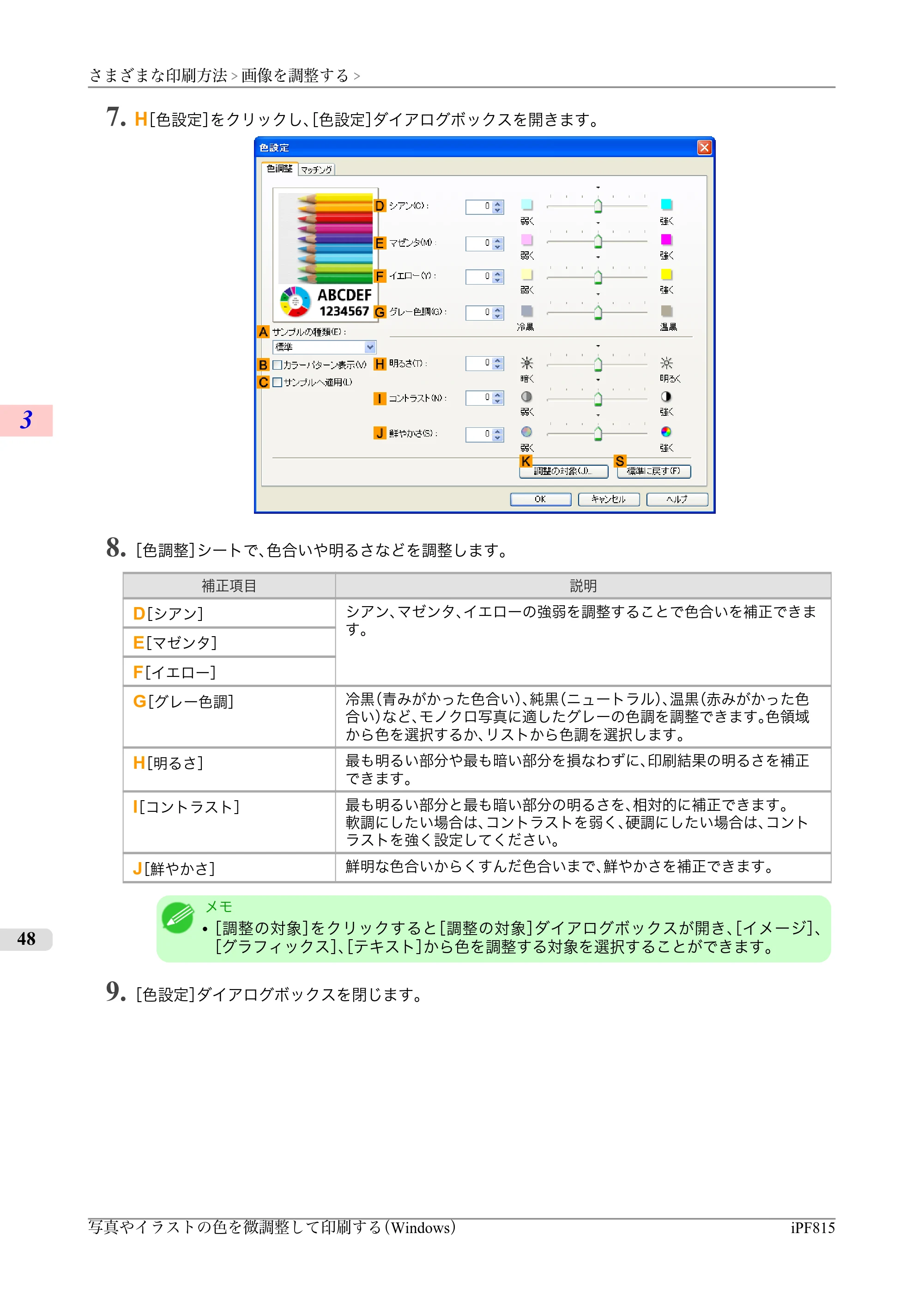Screen dimensions: 924x1307
Task: Click the グレー色調 value spinner arrows
Action: click(498, 312)
